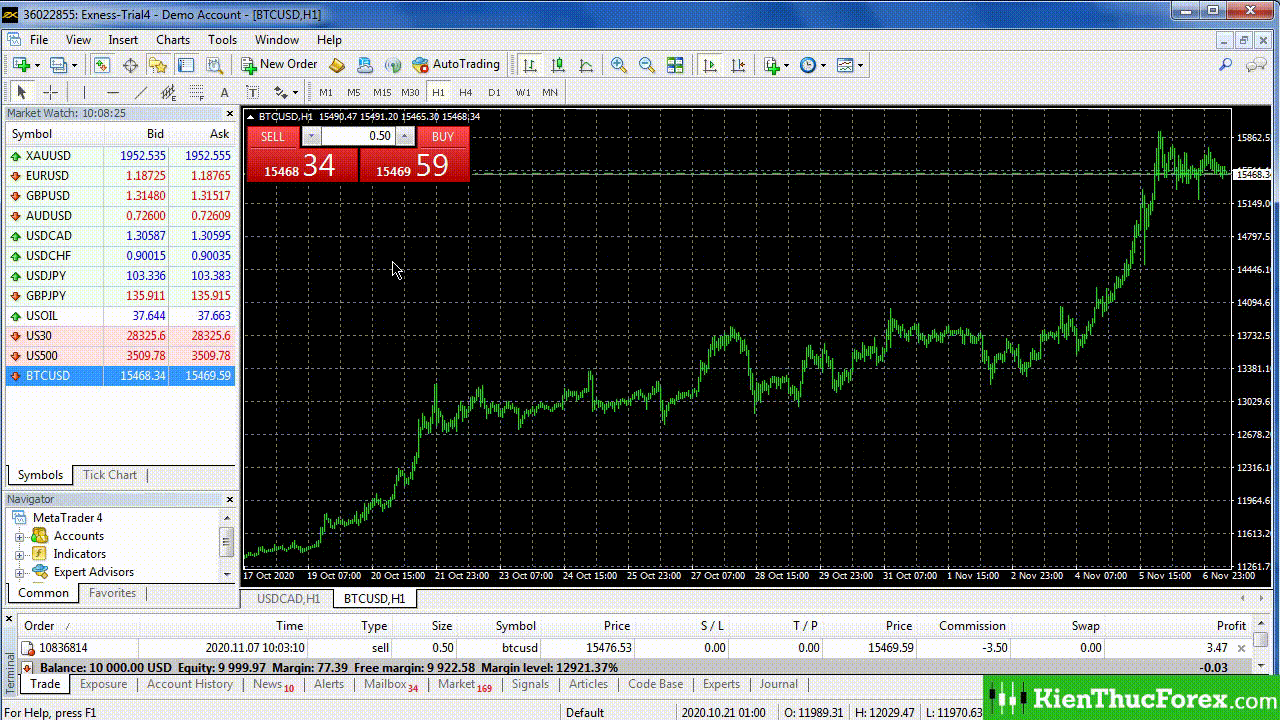
Task: Click the SELL one-click trading button
Action: 273,137
